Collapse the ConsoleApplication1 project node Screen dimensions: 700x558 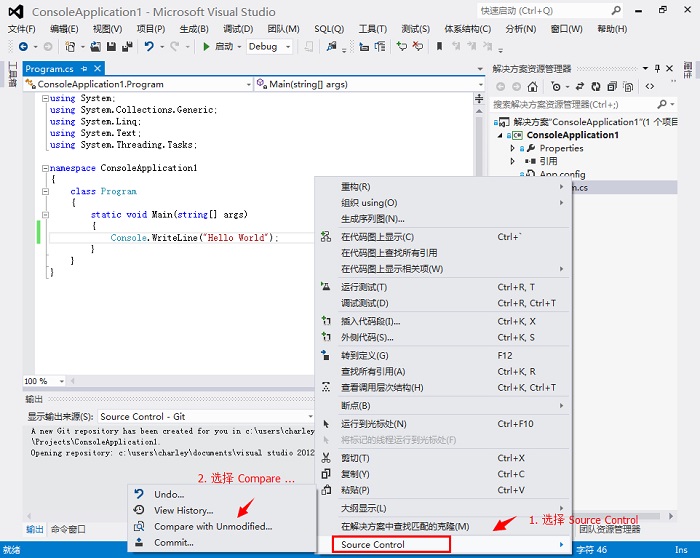tap(500, 135)
